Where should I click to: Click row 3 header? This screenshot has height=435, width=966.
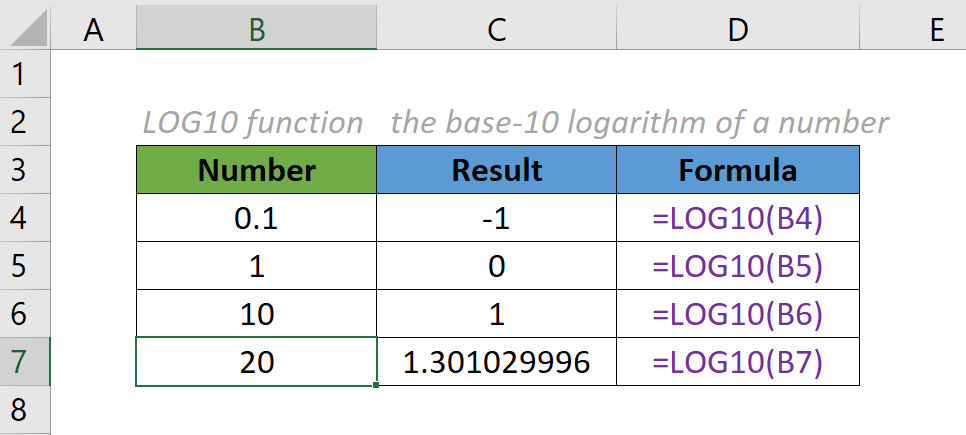[24, 170]
